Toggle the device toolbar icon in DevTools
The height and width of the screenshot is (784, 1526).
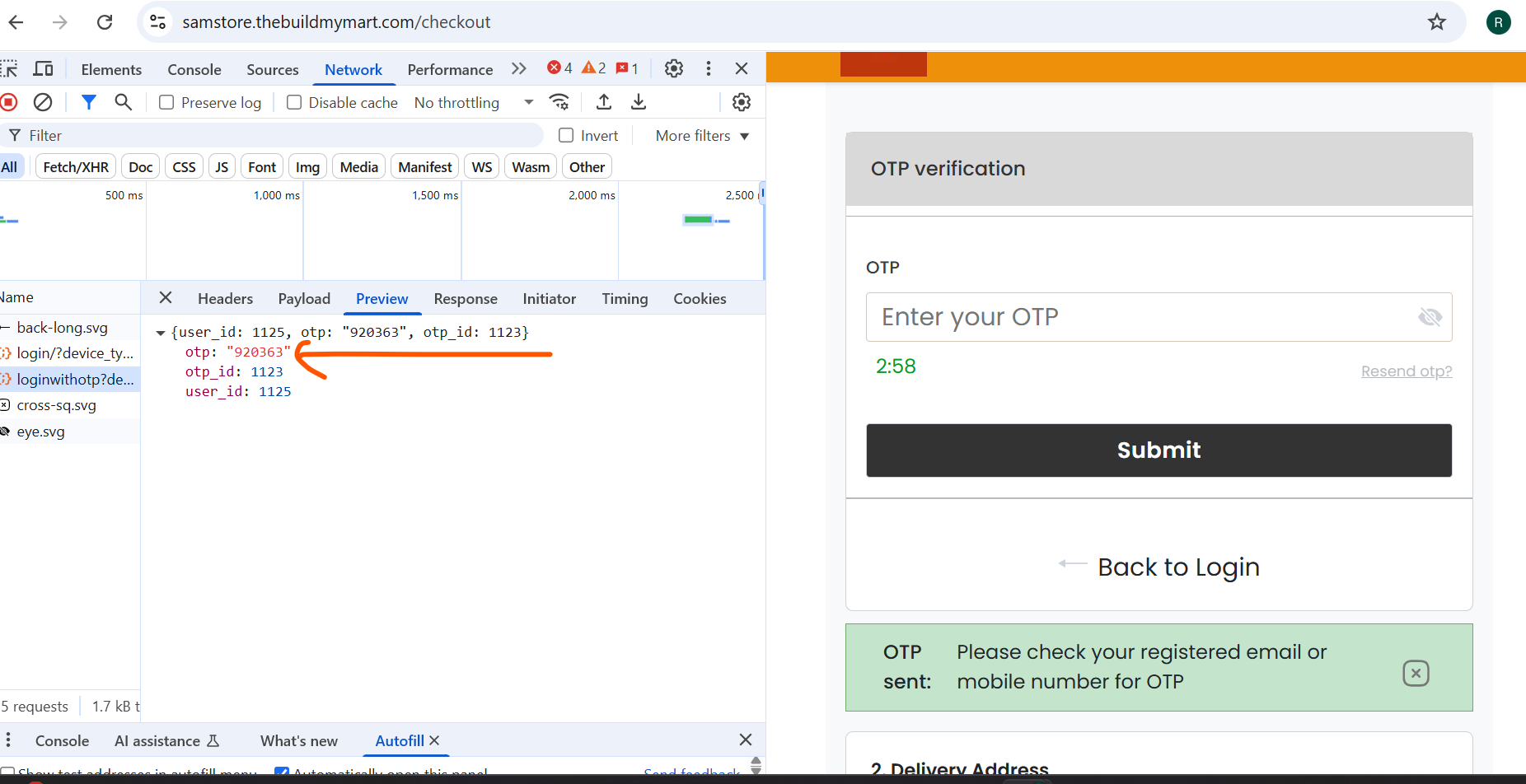pos(43,69)
